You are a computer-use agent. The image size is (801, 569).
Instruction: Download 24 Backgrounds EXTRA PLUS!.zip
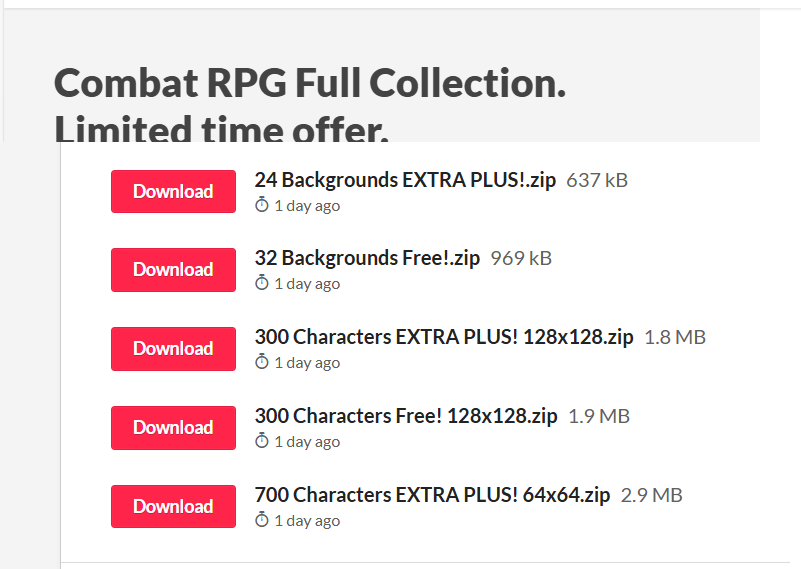(173, 191)
